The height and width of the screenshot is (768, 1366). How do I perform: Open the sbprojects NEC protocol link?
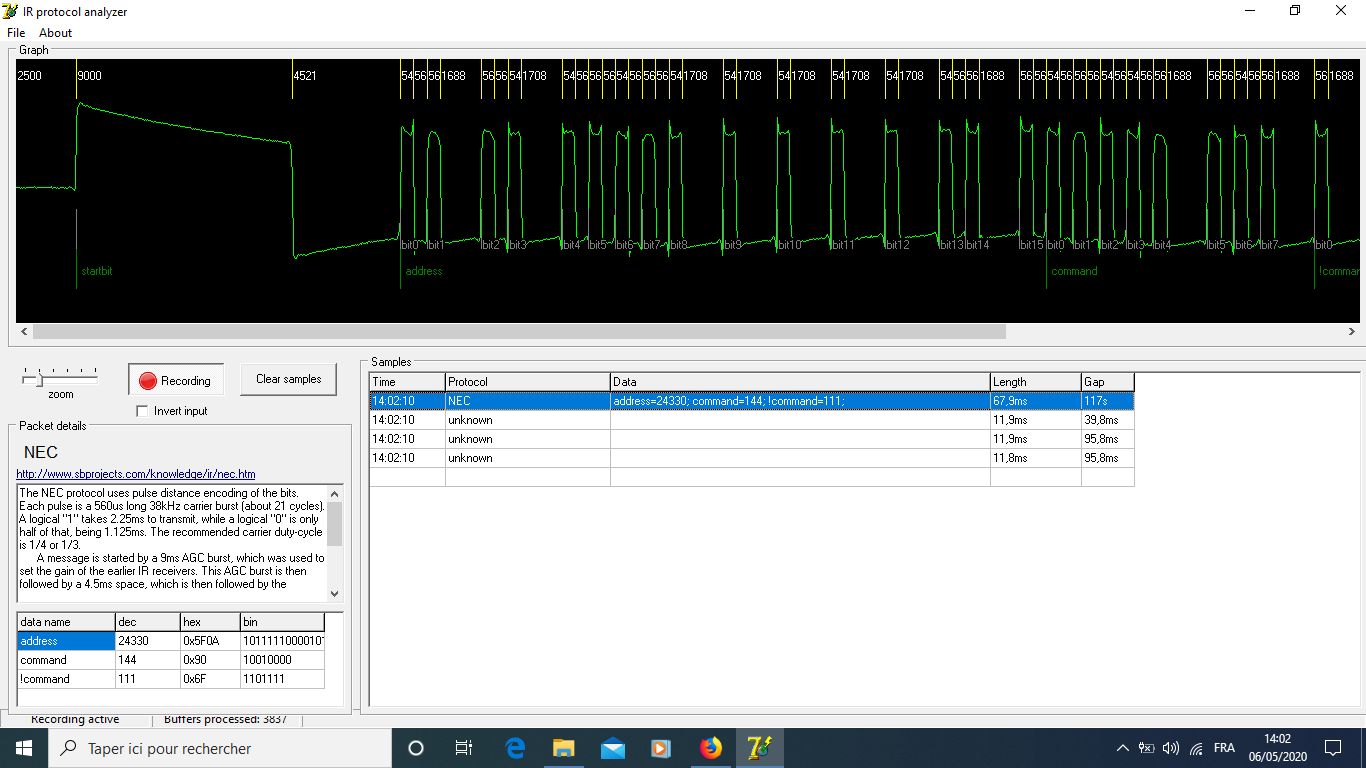[x=136, y=474]
